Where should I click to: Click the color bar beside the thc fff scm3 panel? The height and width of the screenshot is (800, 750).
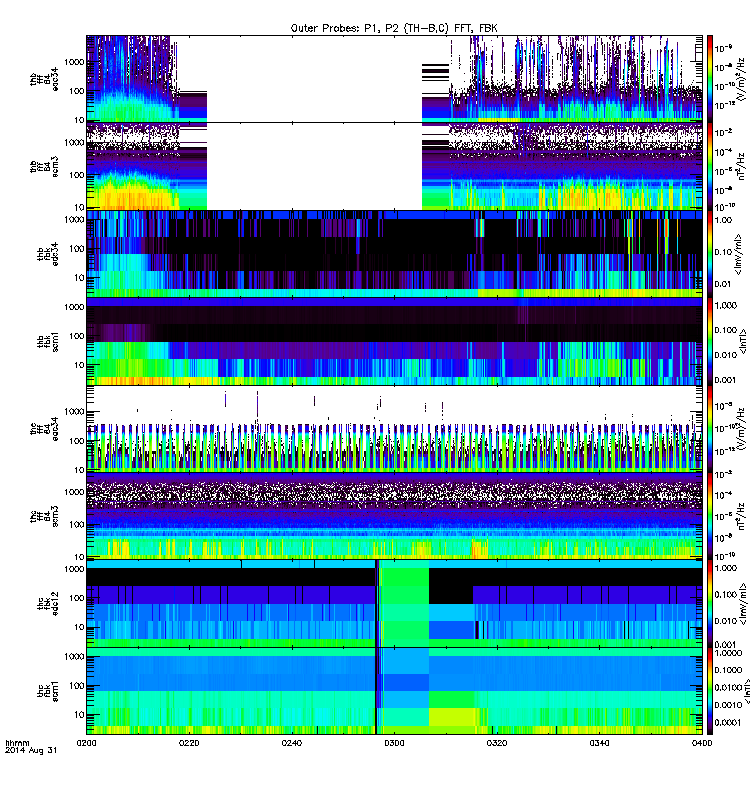tap(710, 516)
